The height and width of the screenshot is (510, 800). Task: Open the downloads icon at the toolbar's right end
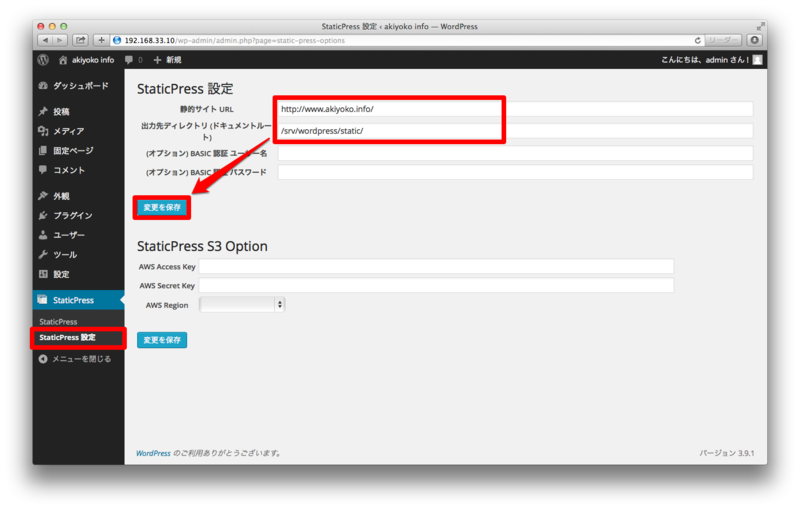point(755,40)
